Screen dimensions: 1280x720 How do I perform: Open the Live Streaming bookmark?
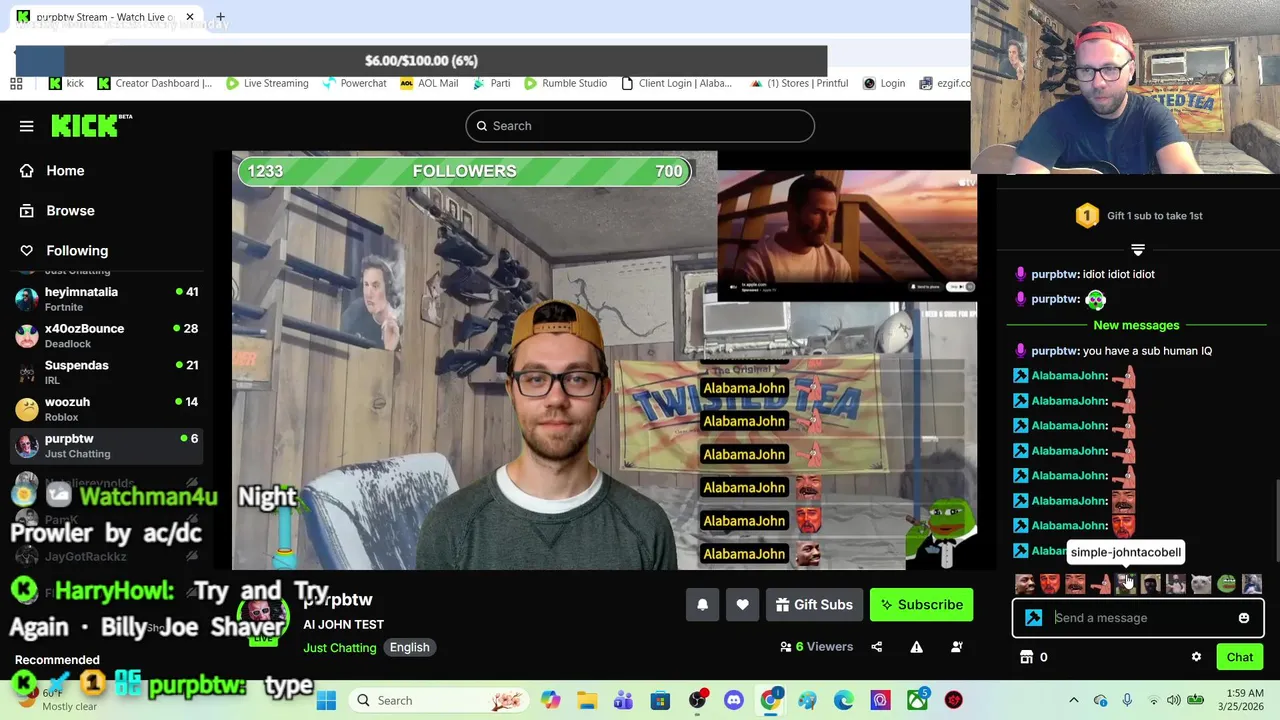pos(267,83)
